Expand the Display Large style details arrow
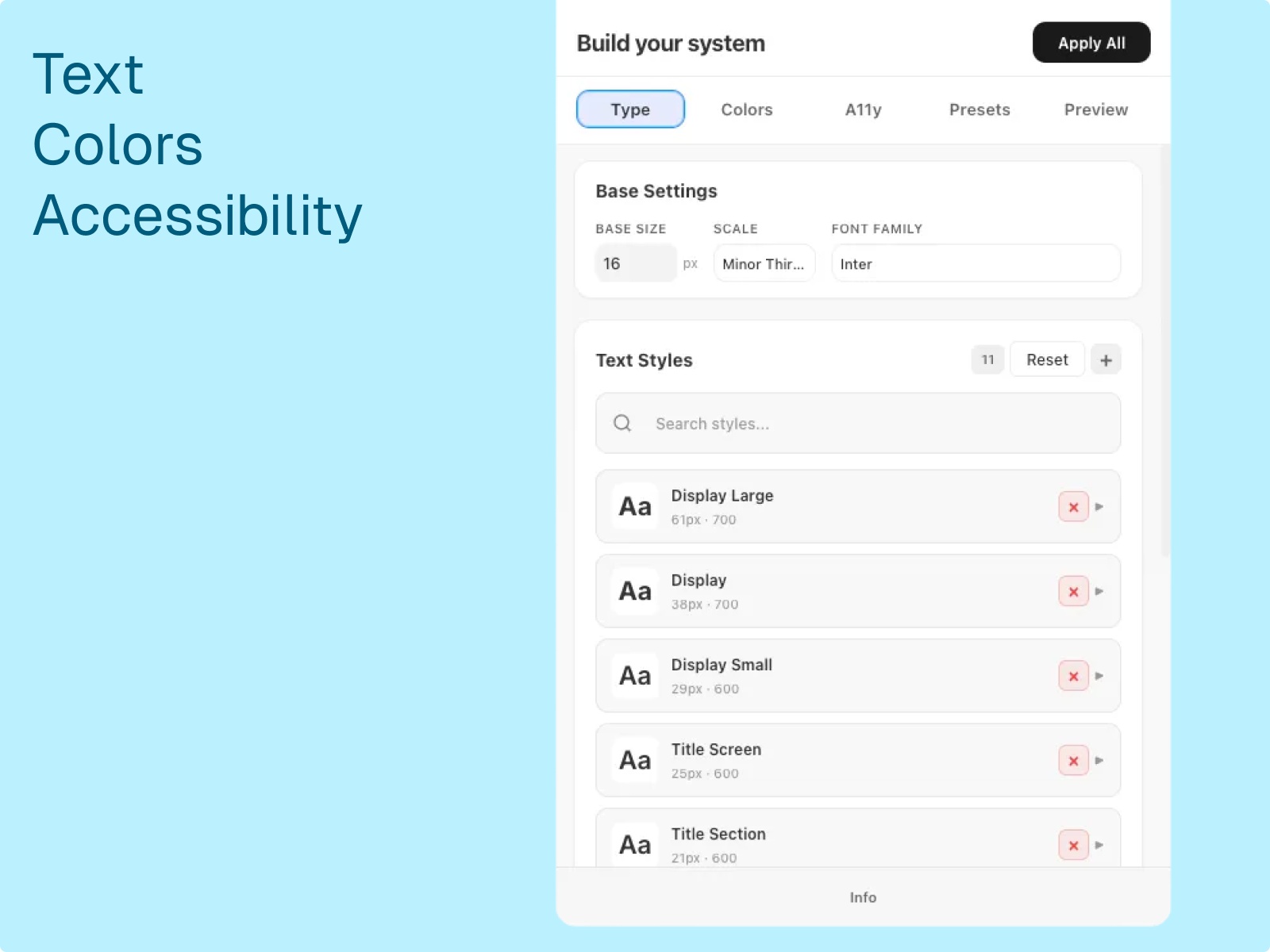Viewport: 1270px width, 952px height. pyautogui.click(x=1100, y=506)
